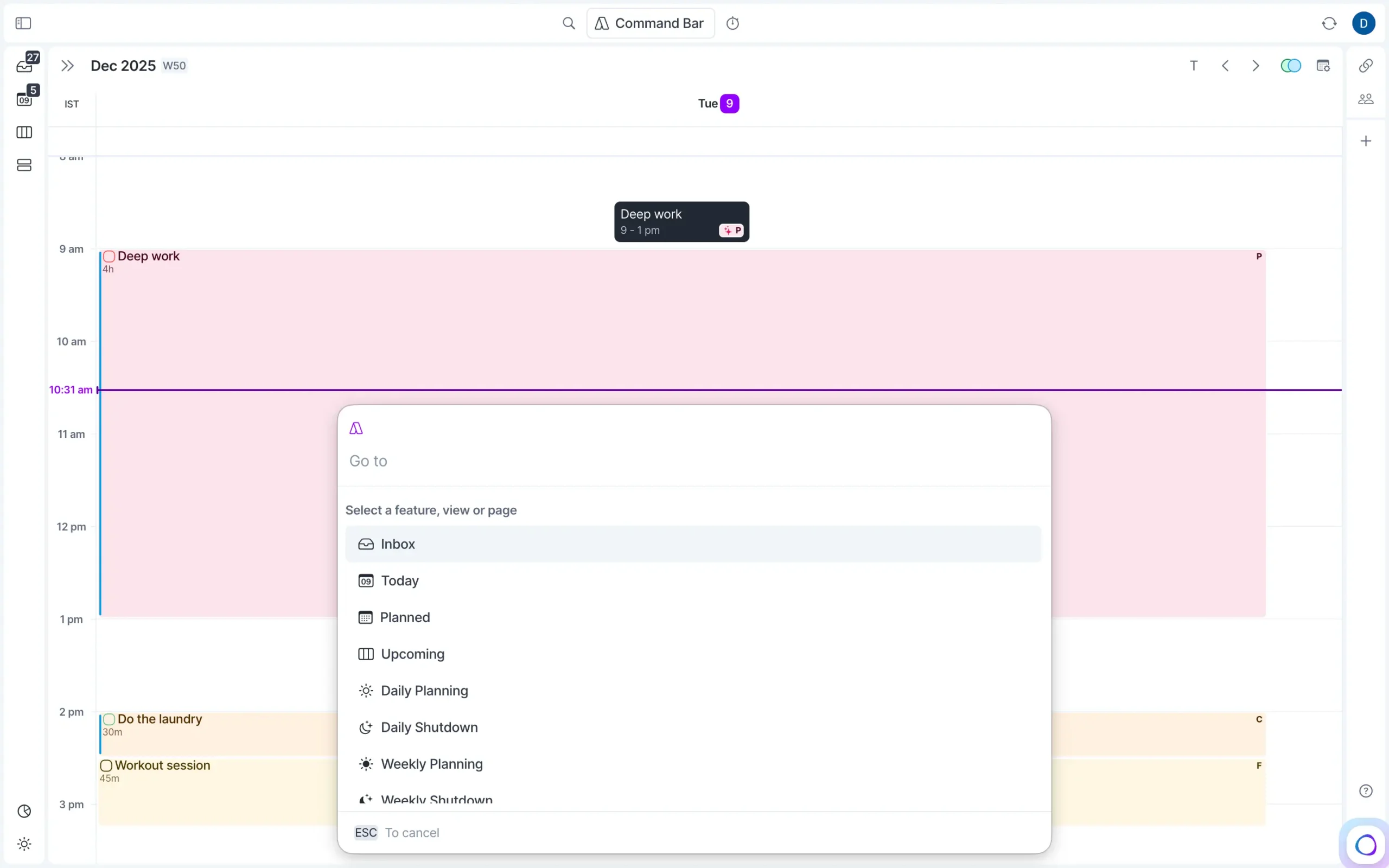This screenshot has width=1389, height=868.
Task: Open the Command Bar
Action: coord(649,23)
